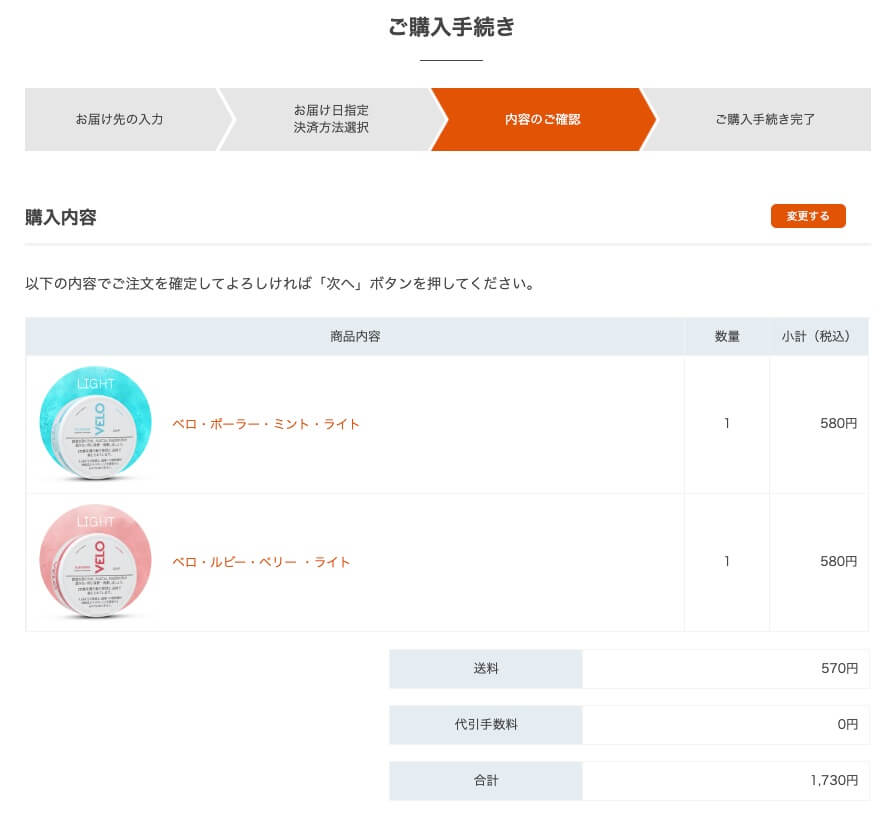This screenshot has height=832, width=890.
Task: Click the instruction text mentioning 「次へ」ボタン
Action: coord(280,283)
